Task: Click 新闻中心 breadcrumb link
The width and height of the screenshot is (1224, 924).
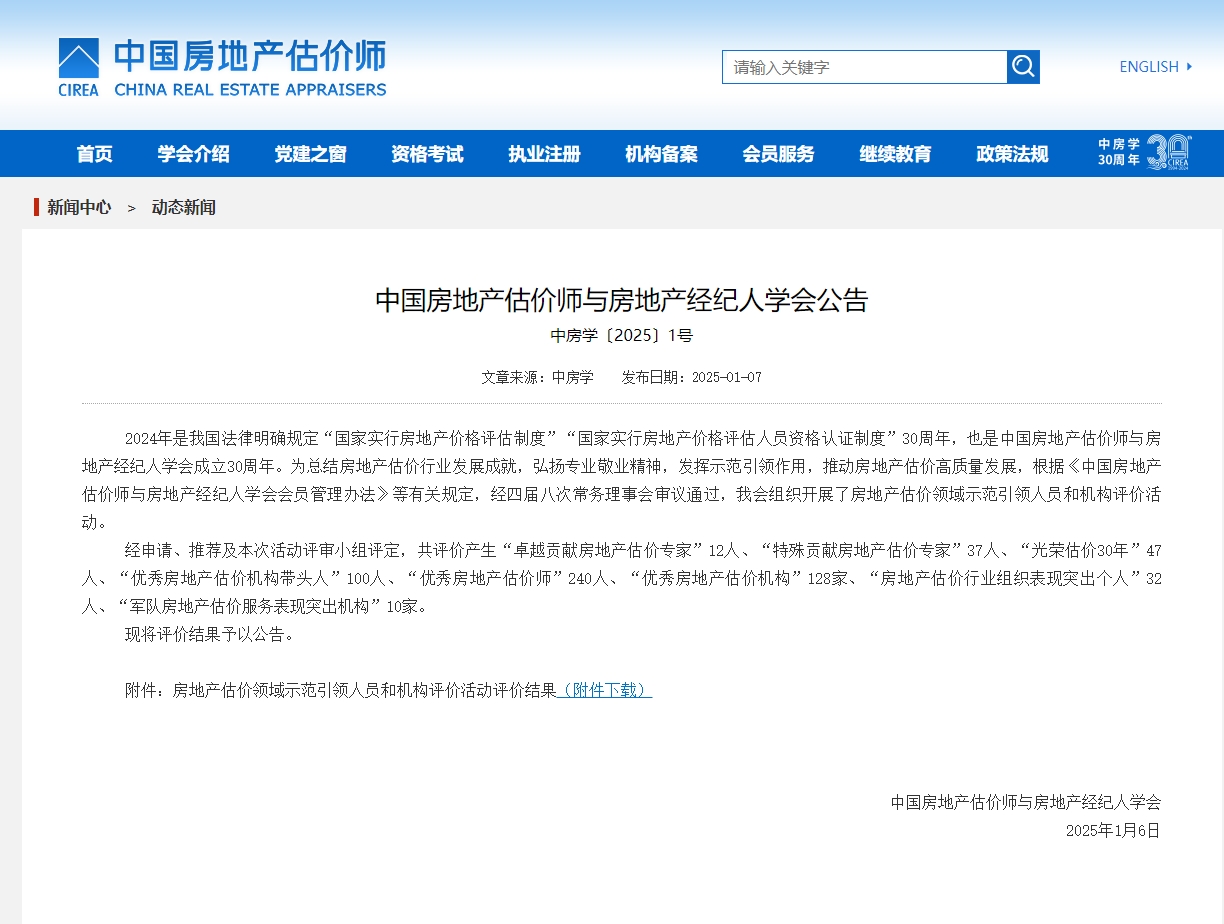Action: coord(79,208)
